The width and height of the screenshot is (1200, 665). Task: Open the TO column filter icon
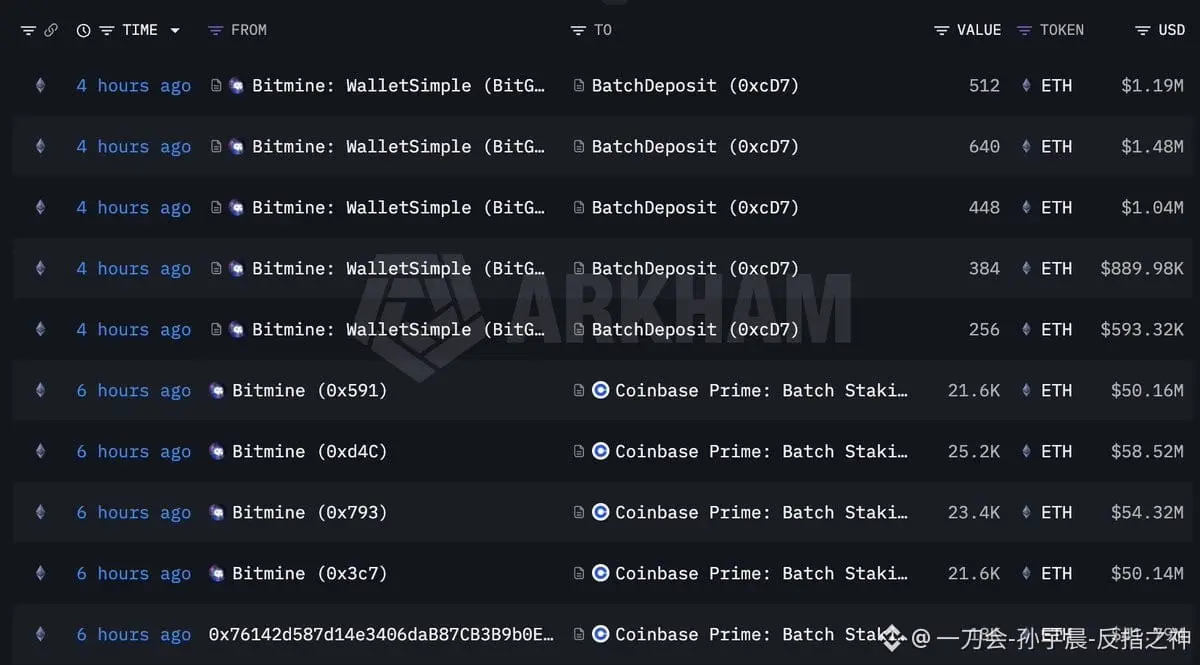tap(578, 30)
